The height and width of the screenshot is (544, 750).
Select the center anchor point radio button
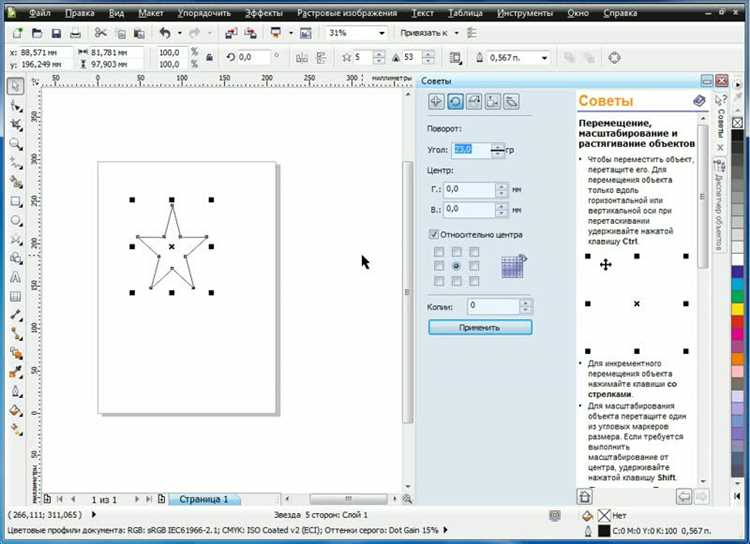click(456, 266)
